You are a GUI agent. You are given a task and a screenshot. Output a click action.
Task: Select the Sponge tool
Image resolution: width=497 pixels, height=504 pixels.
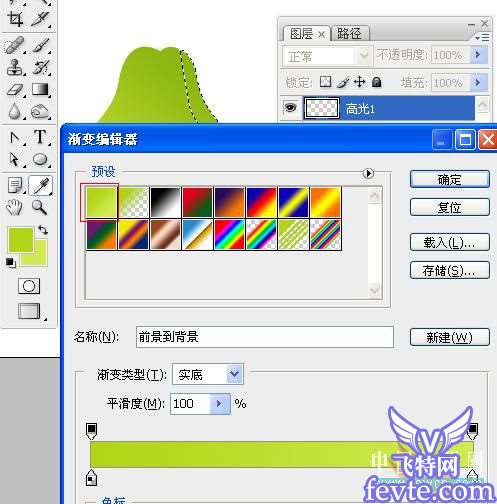pyautogui.click(x=40, y=112)
